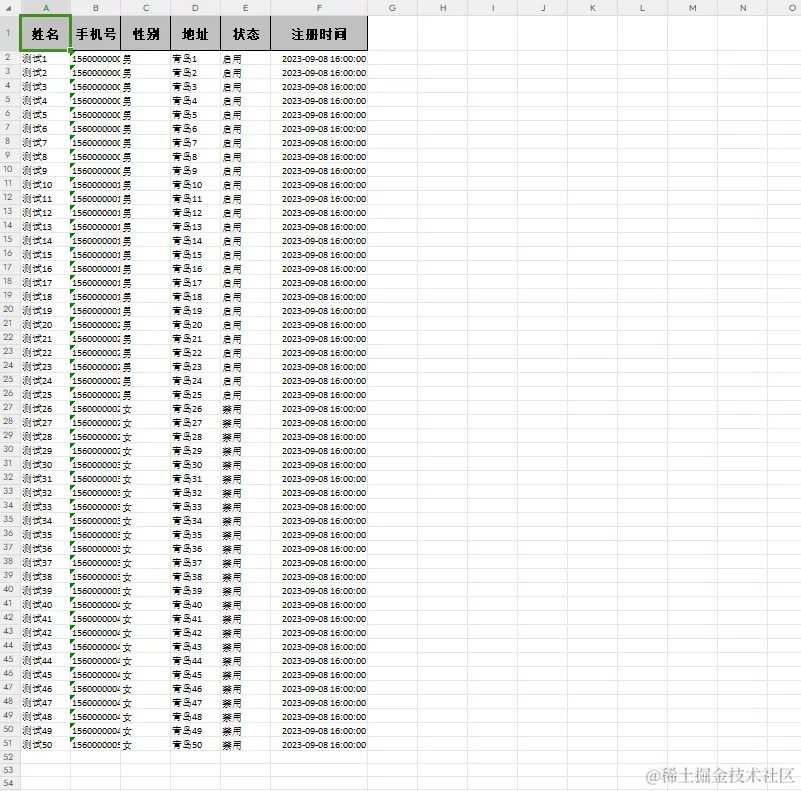Click the select-all corner above row numbers
Viewport: 801px width, 791px height.
(x=9, y=8)
